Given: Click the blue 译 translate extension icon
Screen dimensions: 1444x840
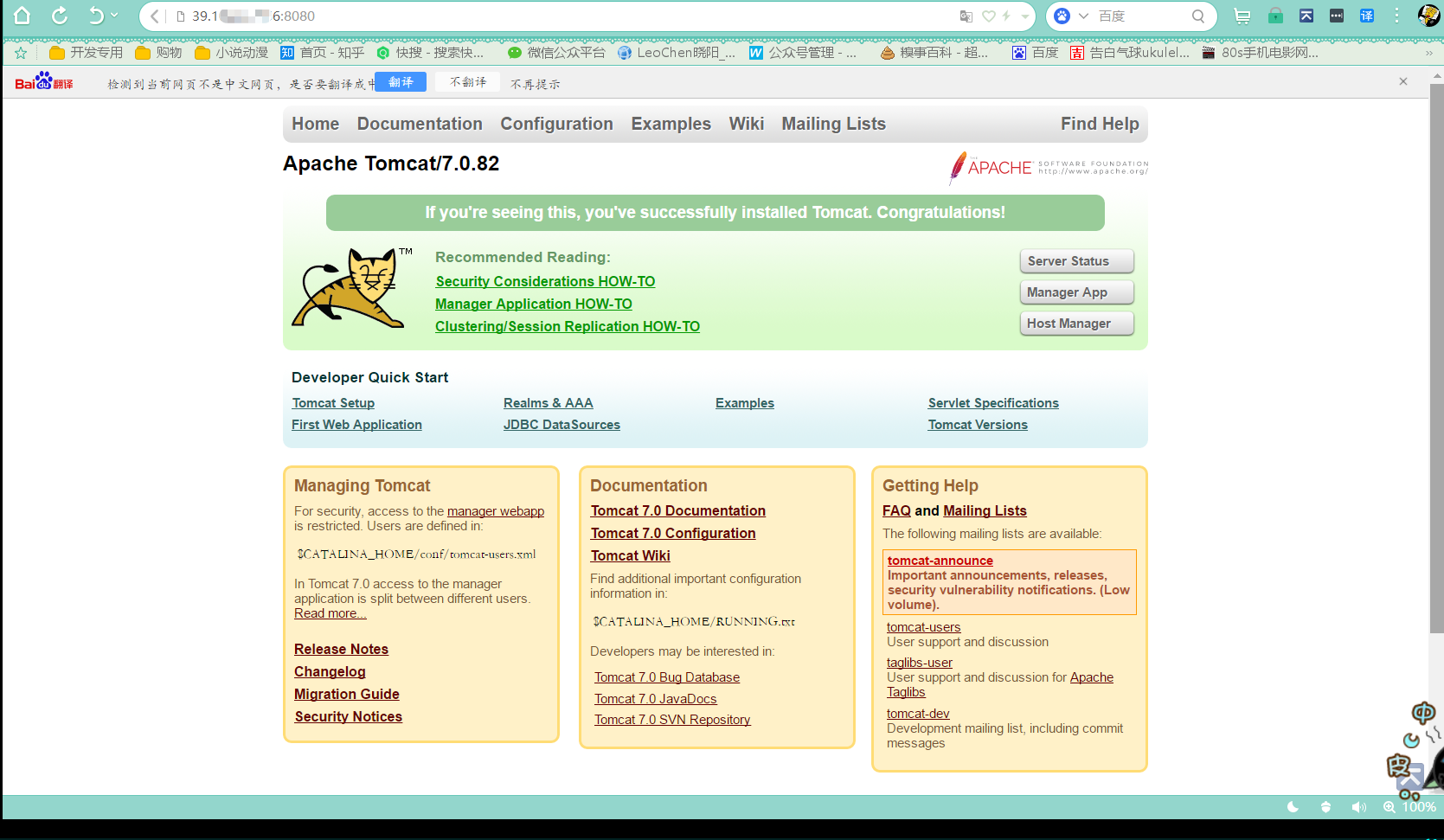Looking at the screenshot, I should point(1367,16).
